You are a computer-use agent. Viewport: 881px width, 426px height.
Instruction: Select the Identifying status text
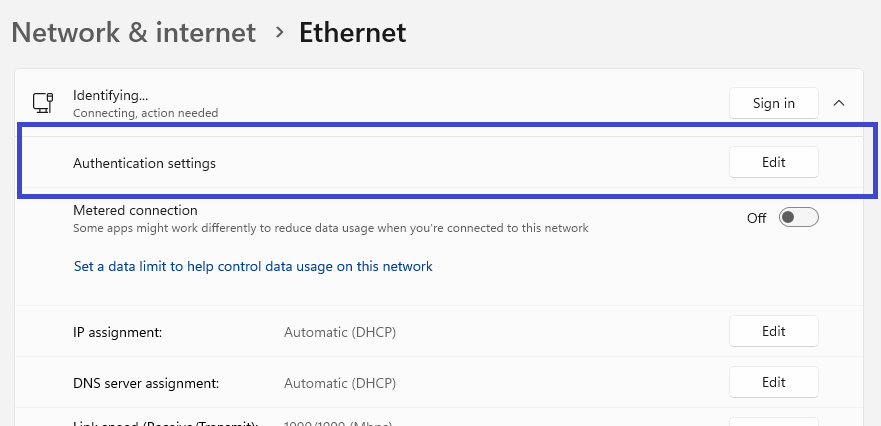[x=110, y=96]
